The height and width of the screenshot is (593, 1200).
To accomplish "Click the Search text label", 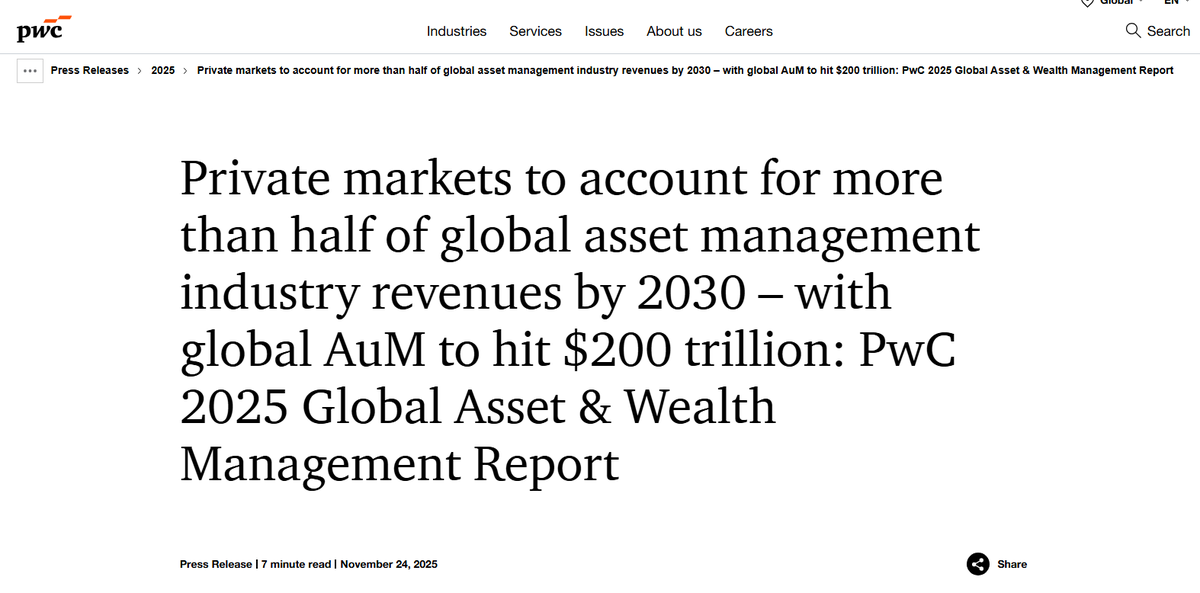I will [1168, 31].
